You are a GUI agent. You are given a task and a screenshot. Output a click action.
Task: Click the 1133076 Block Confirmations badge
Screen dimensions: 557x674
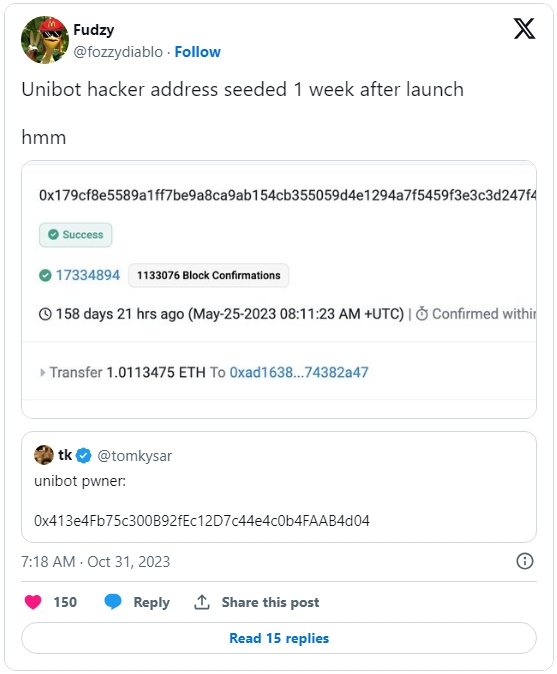[209, 275]
